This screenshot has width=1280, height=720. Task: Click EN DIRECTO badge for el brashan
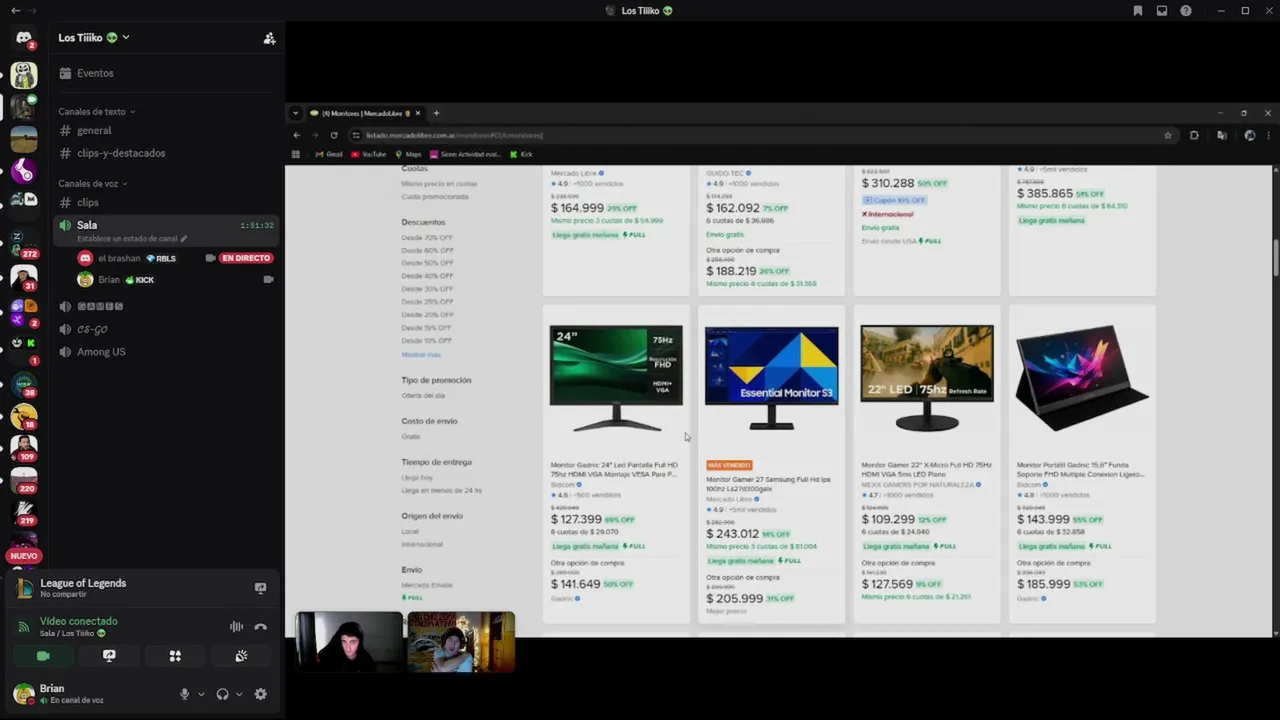pos(246,258)
